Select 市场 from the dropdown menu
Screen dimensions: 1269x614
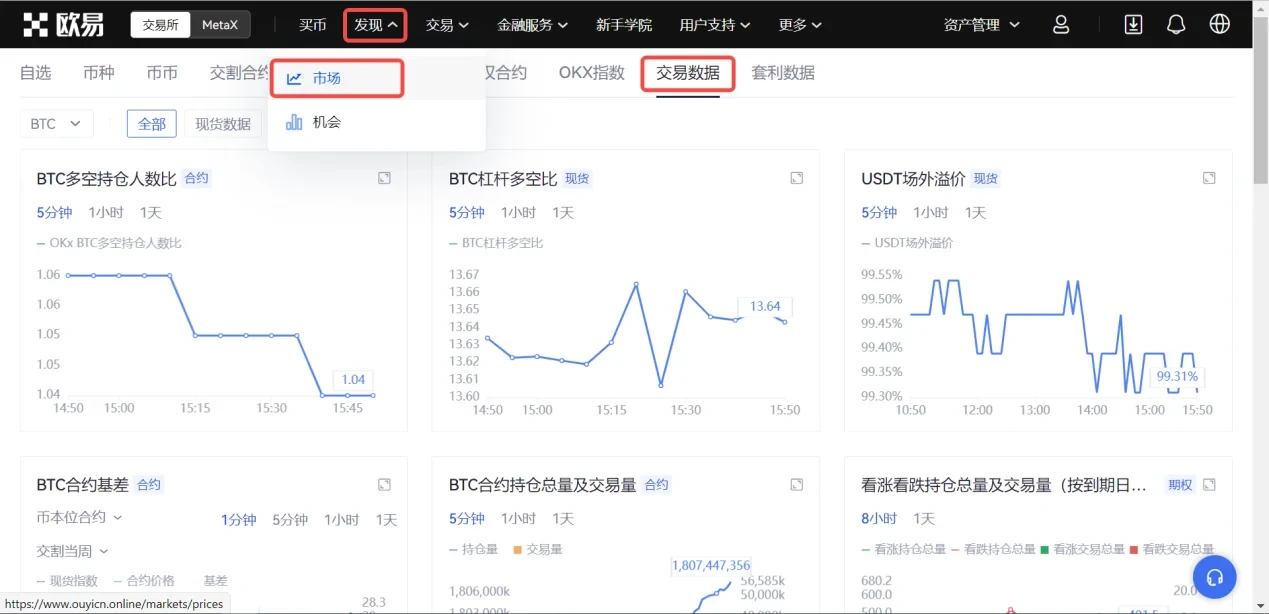[326, 79]
